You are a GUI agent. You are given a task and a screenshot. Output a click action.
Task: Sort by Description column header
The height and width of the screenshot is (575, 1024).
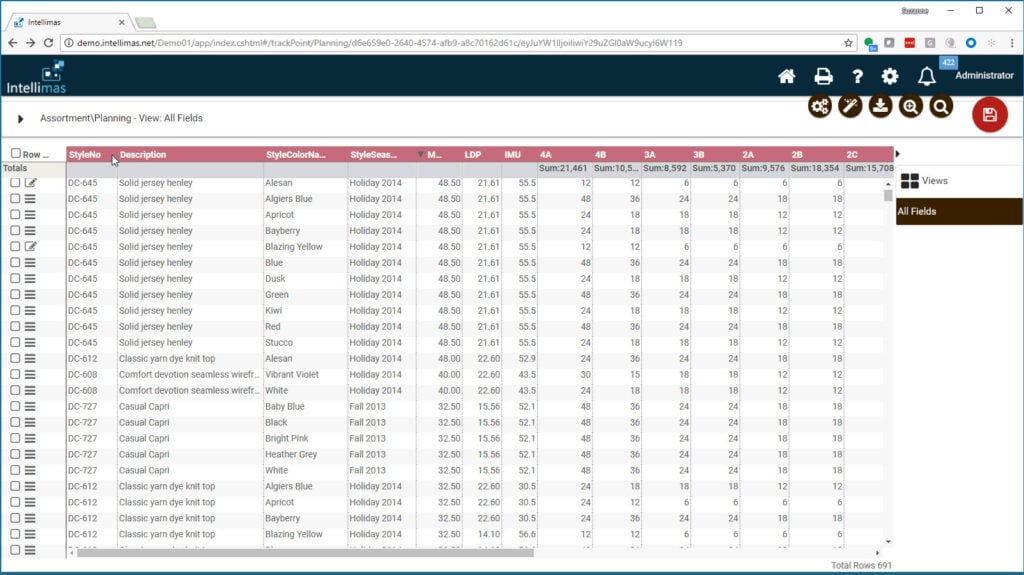click(143, 155)
